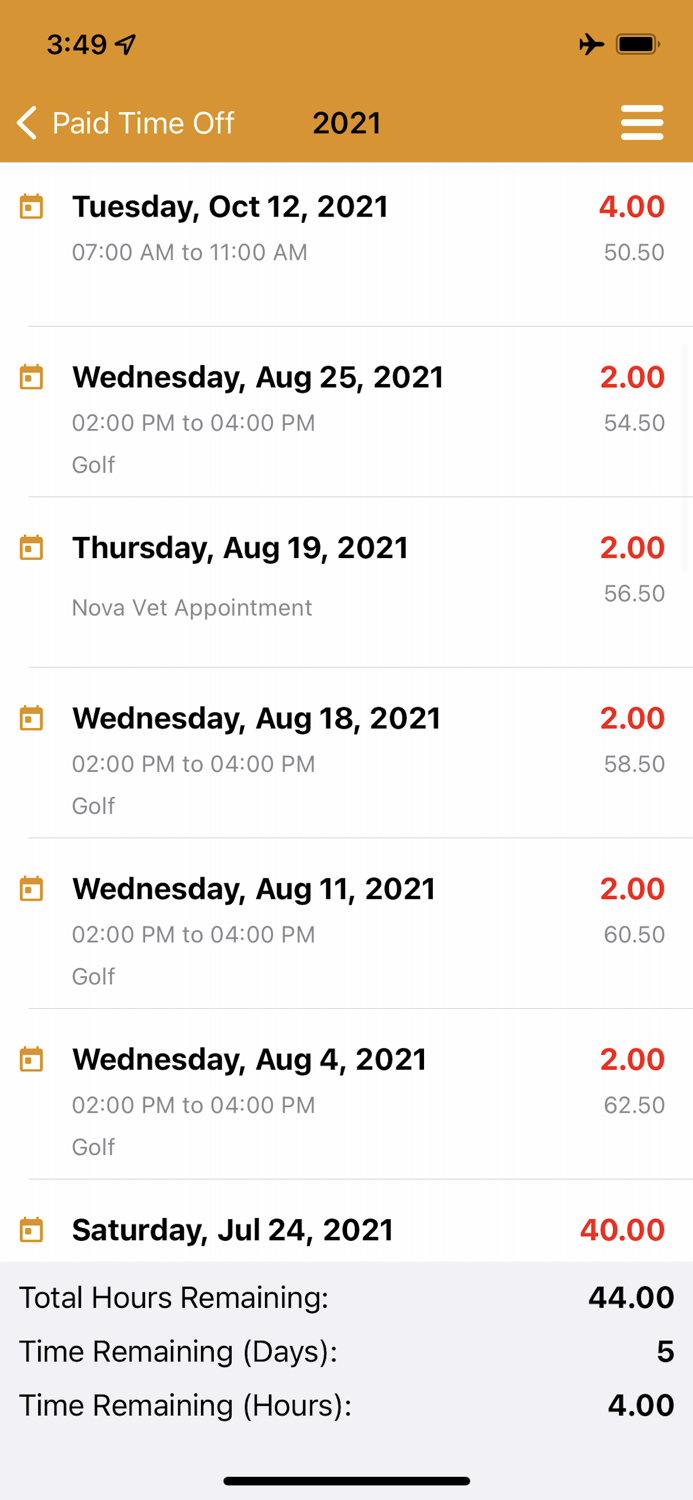Click the calendar icon beside Jul 24 entry
This screenshot has width=693, height=1500.
[x=31, y=1229]
